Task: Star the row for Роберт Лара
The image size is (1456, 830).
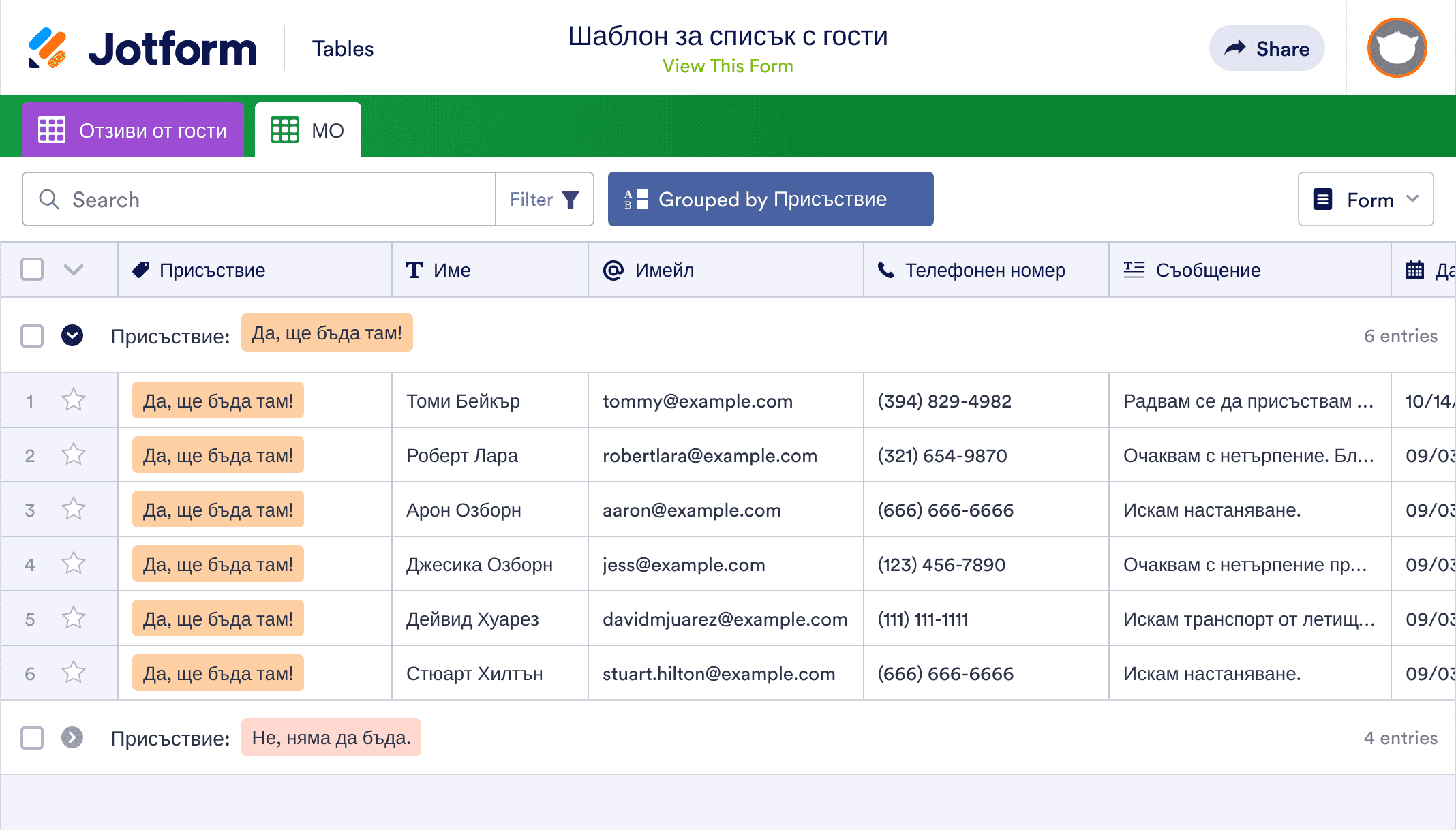Action: [73, 455]
